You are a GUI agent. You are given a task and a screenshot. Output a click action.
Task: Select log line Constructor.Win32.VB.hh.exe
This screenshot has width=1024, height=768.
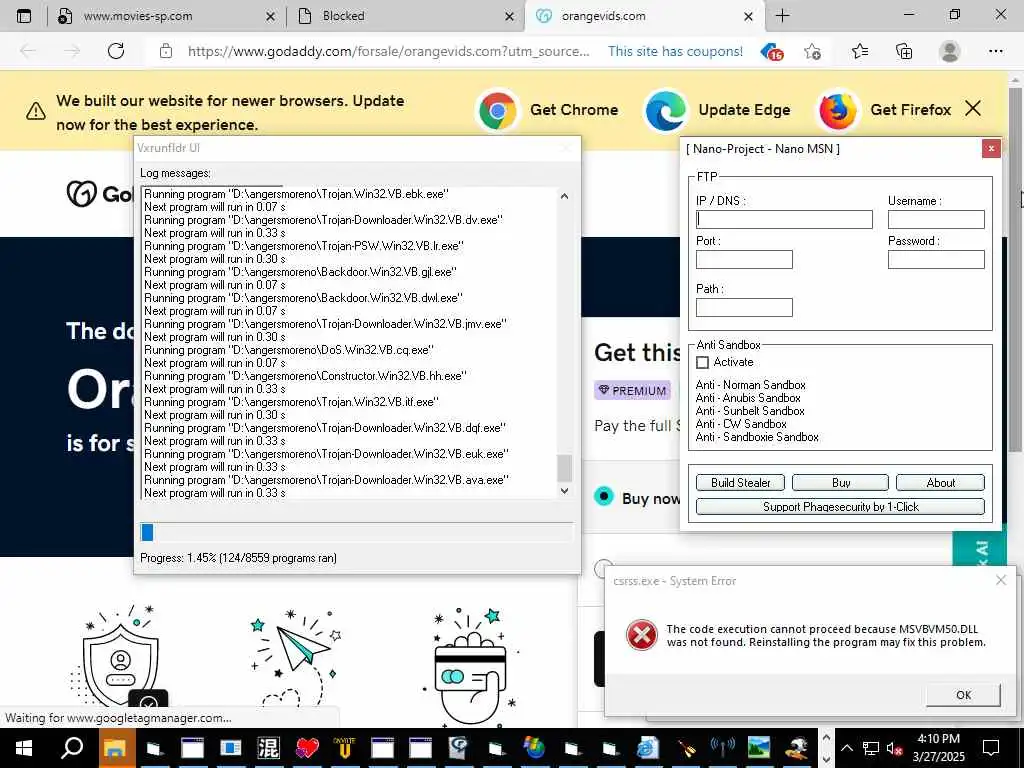click(x=306, y=376)
